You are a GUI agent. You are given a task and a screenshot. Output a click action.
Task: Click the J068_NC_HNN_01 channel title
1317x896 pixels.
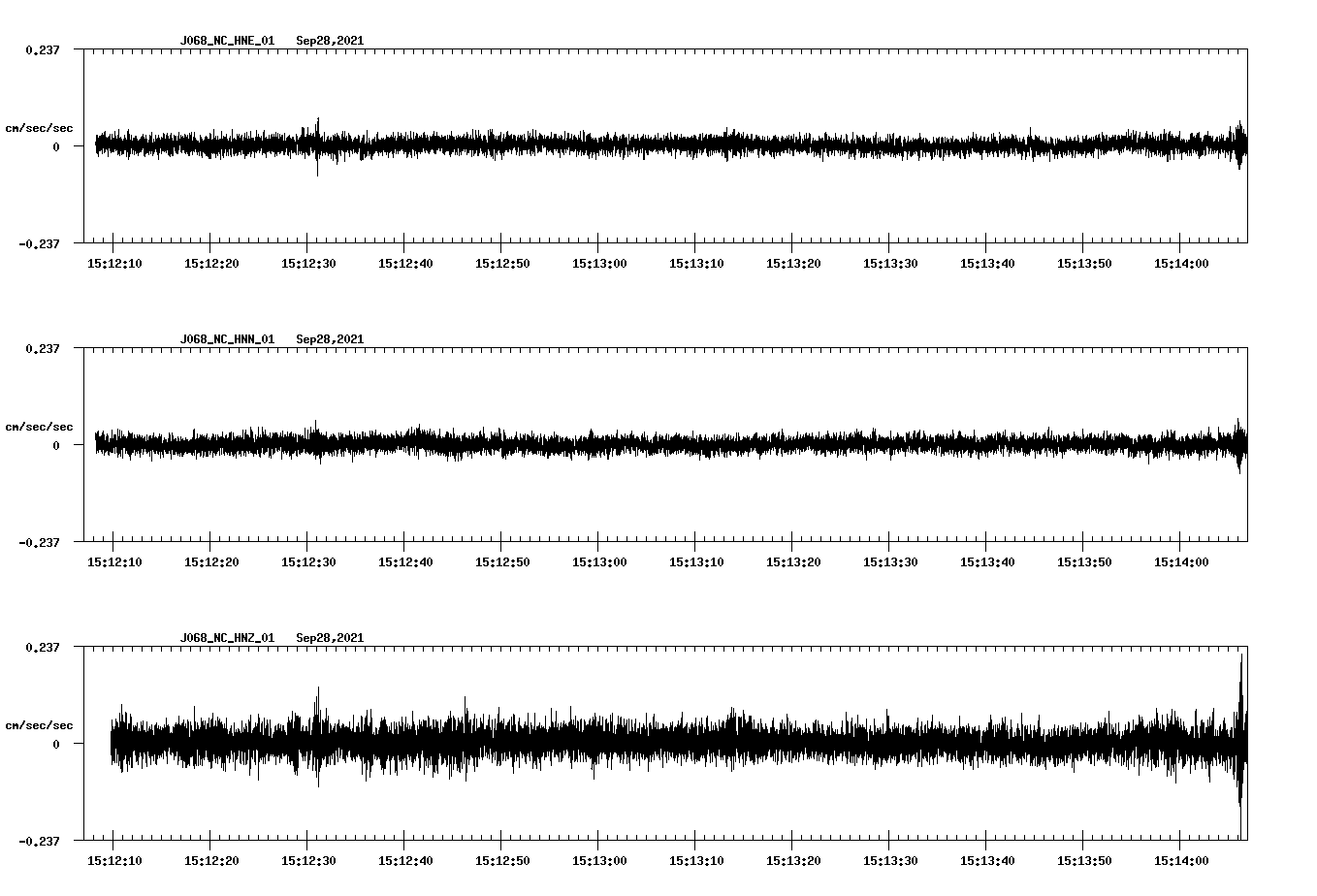(x=227, y=339)
